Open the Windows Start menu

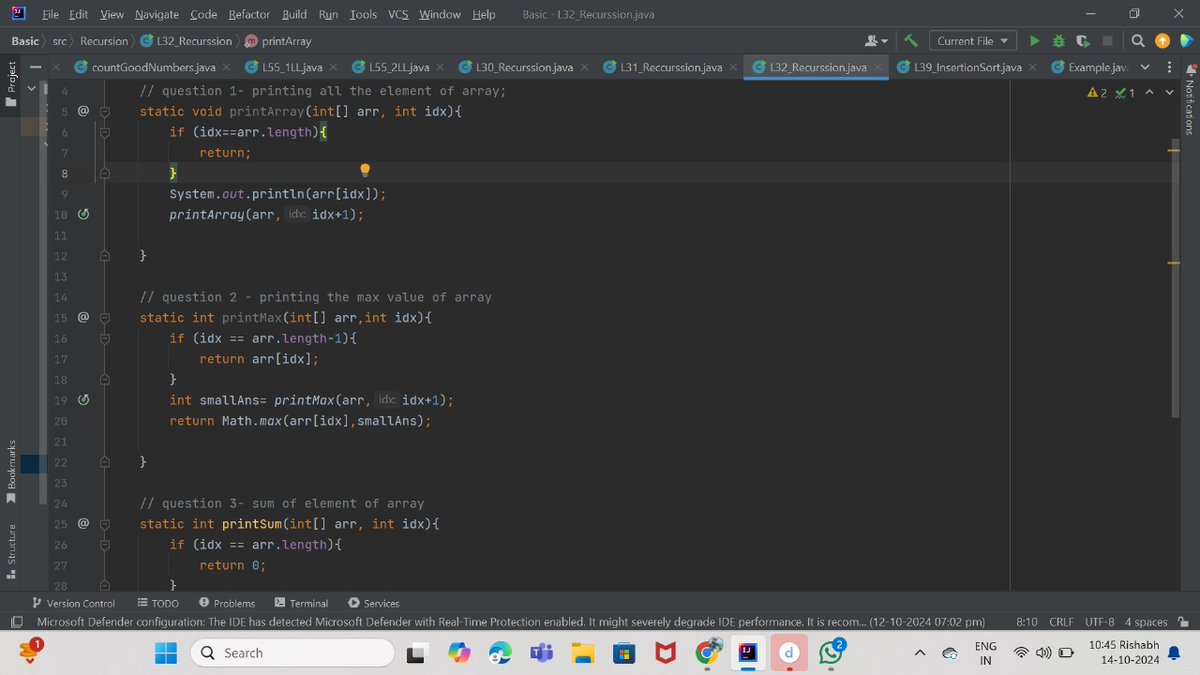coord(166,652)
